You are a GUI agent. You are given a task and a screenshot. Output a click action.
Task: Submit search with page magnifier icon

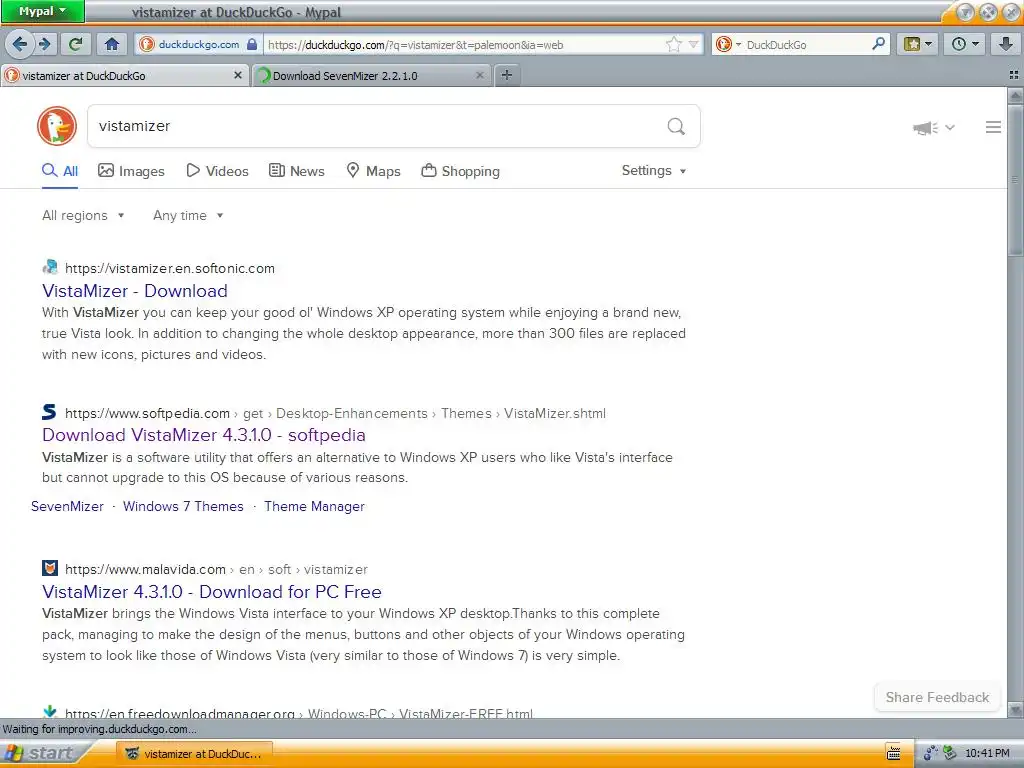(676, 126)
